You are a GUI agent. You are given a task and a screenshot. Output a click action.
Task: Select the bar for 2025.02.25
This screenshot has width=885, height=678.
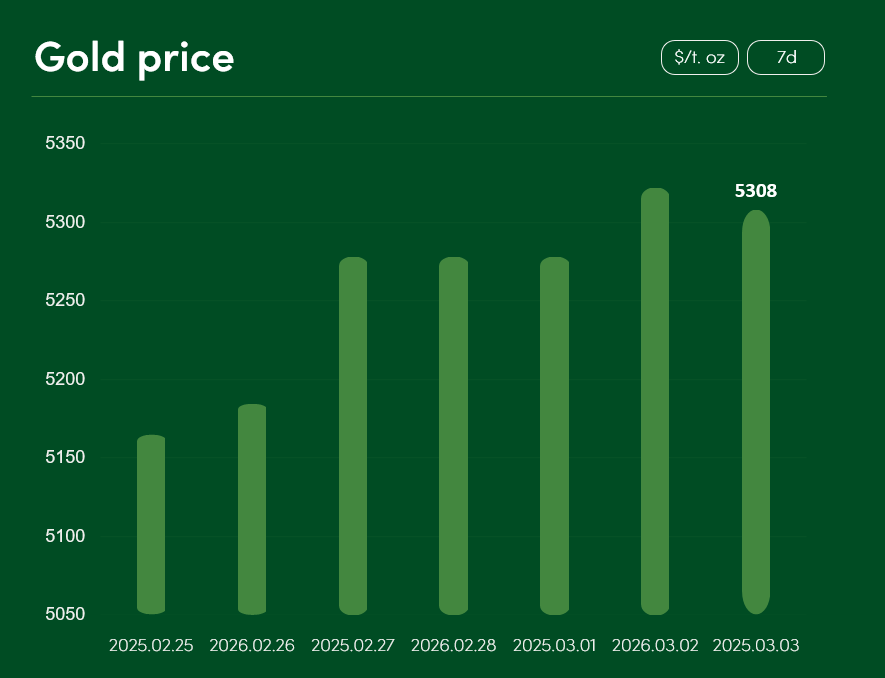point(151,524)
